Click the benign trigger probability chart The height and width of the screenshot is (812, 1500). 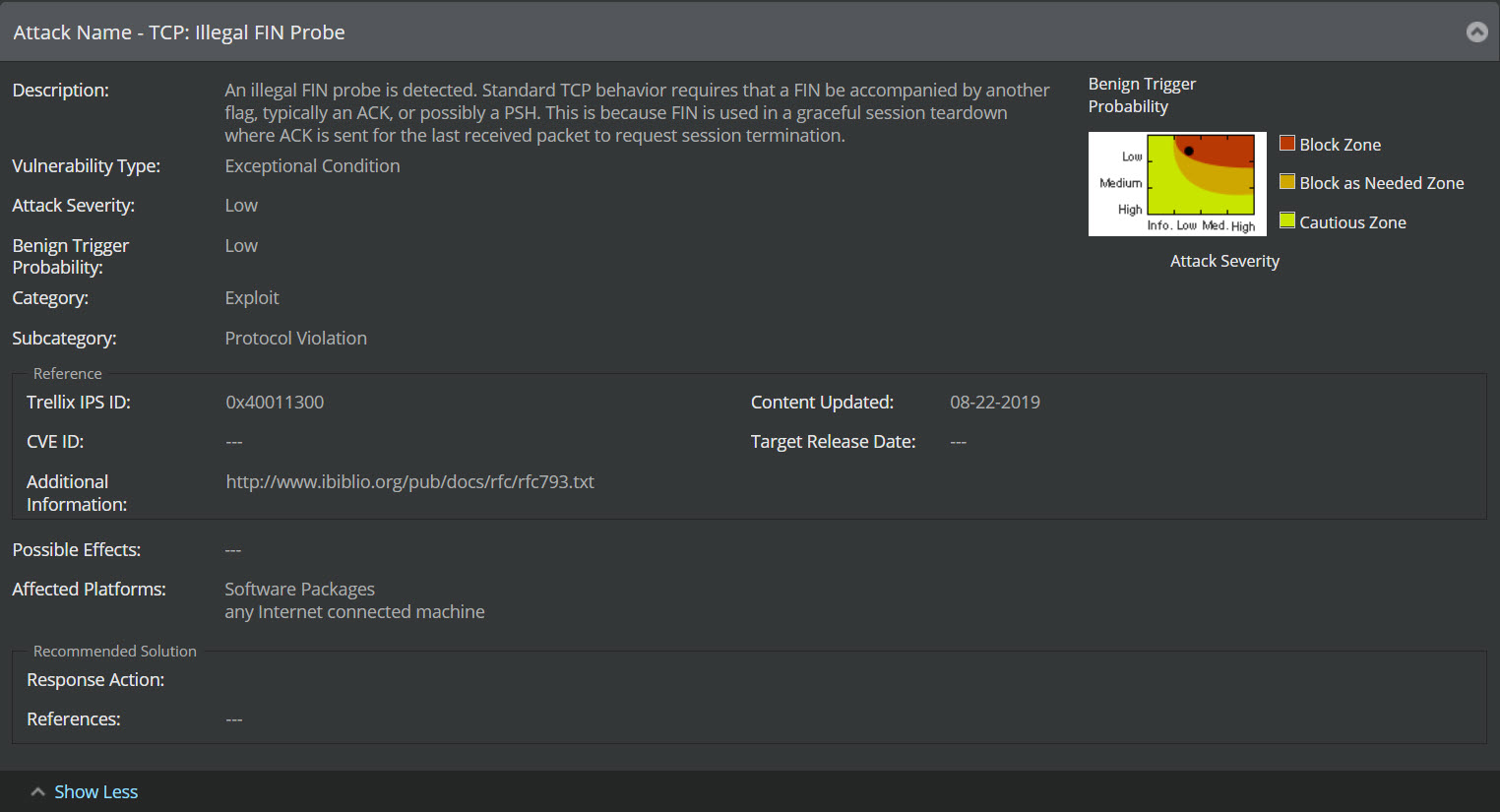pyautogui.click(x=1177, y=184)
